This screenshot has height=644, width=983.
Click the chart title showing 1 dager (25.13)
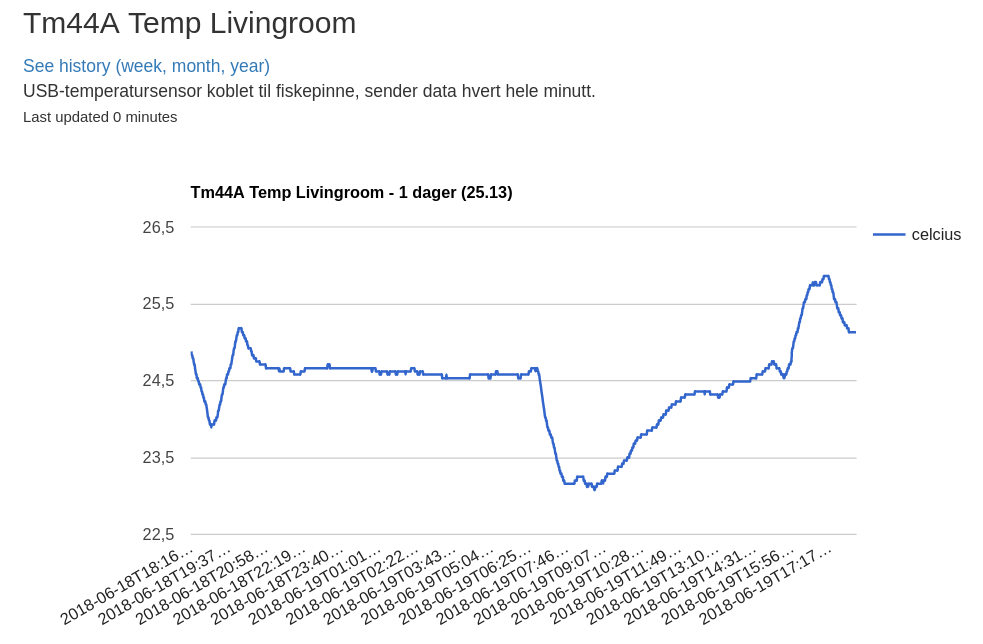point(351,192)
